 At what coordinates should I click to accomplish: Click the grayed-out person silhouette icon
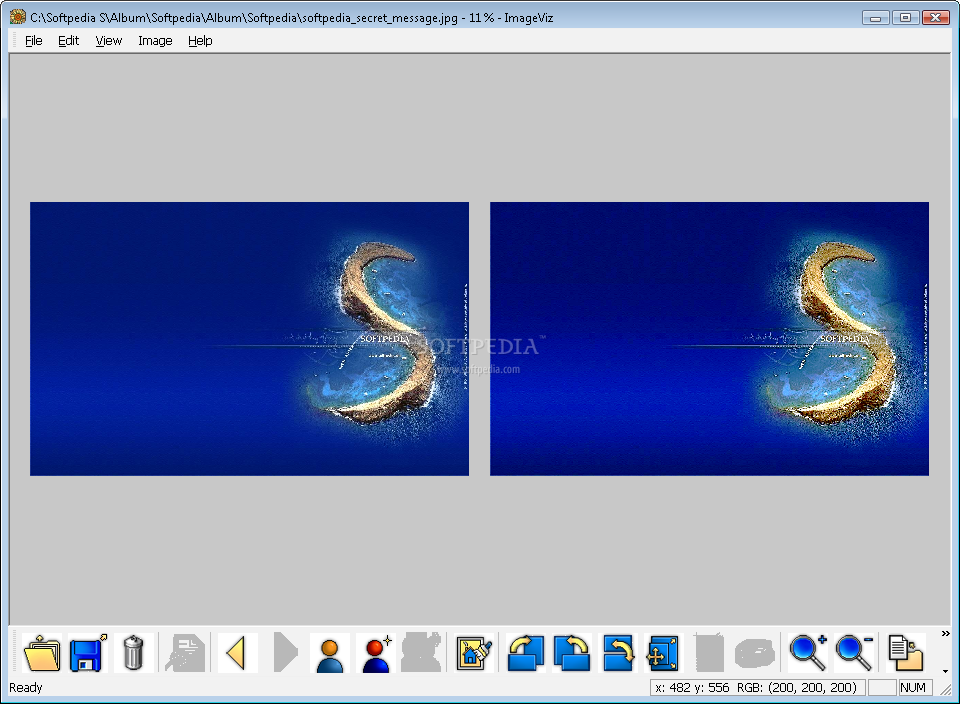(x=421, y=653)
